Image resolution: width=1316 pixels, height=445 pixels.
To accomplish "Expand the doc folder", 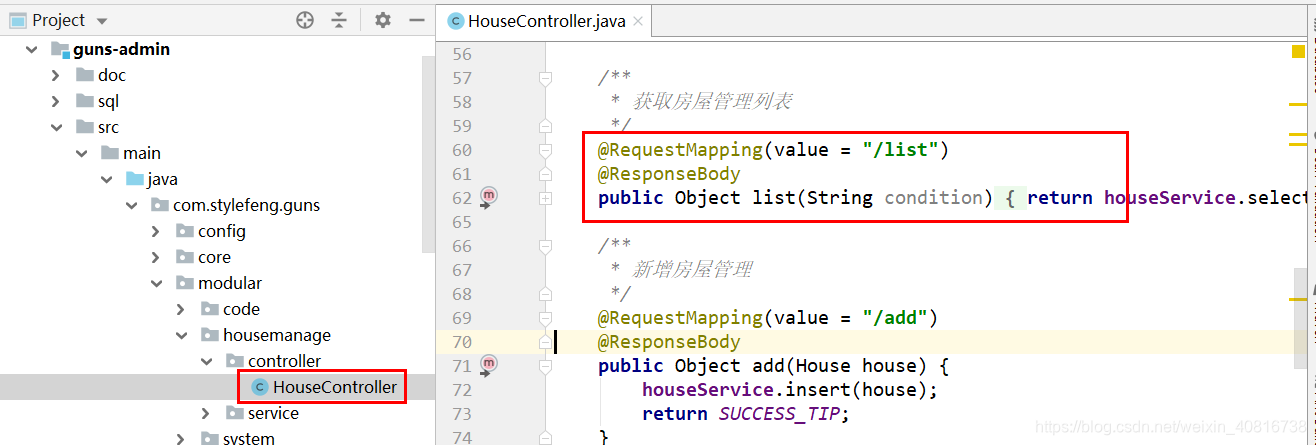I will pos(57,75).
